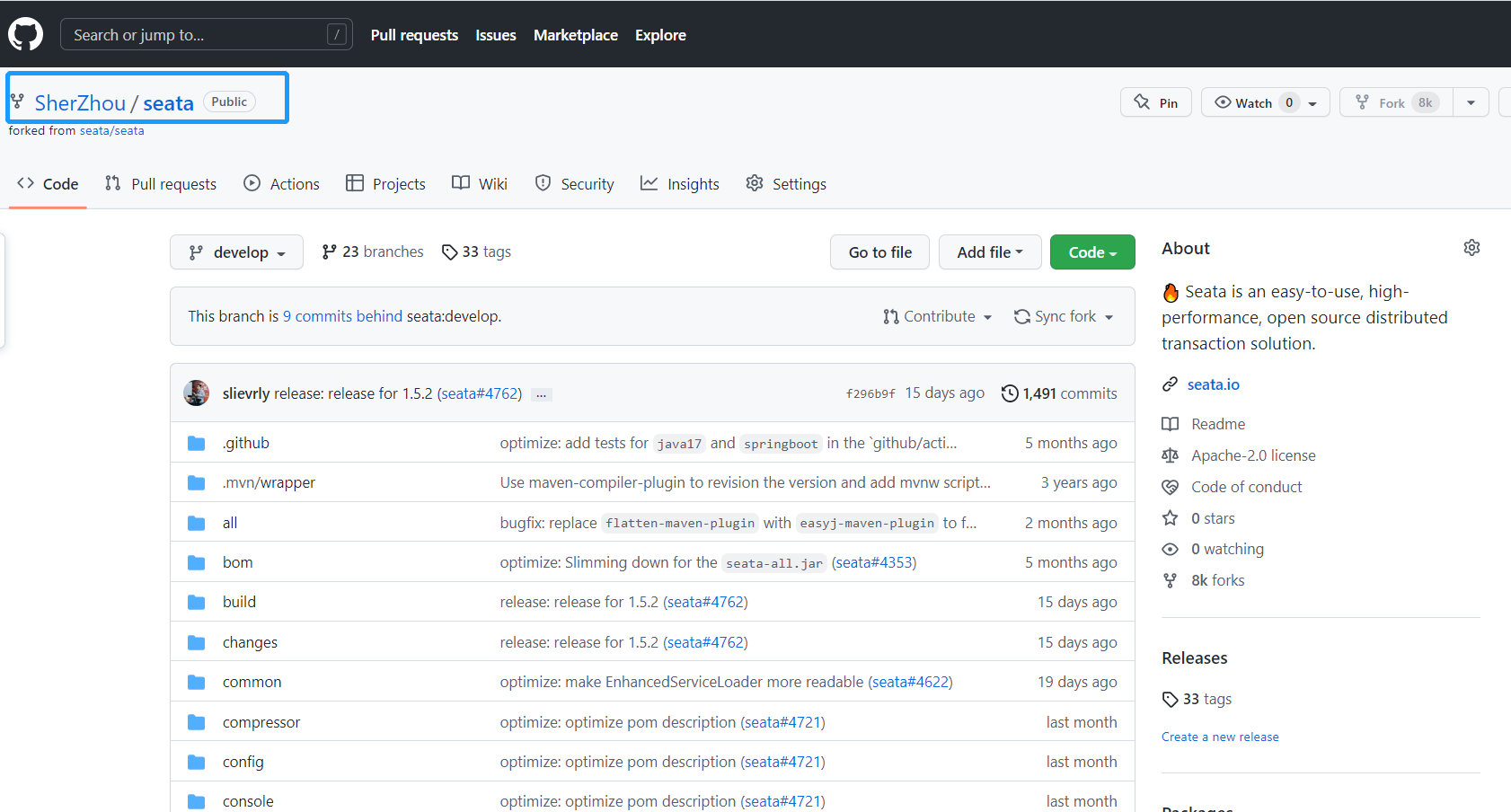Viewport: 1511px width, 812px height.
Task: Click the GitHub Octocat logo
Action: tap(25, 34)
